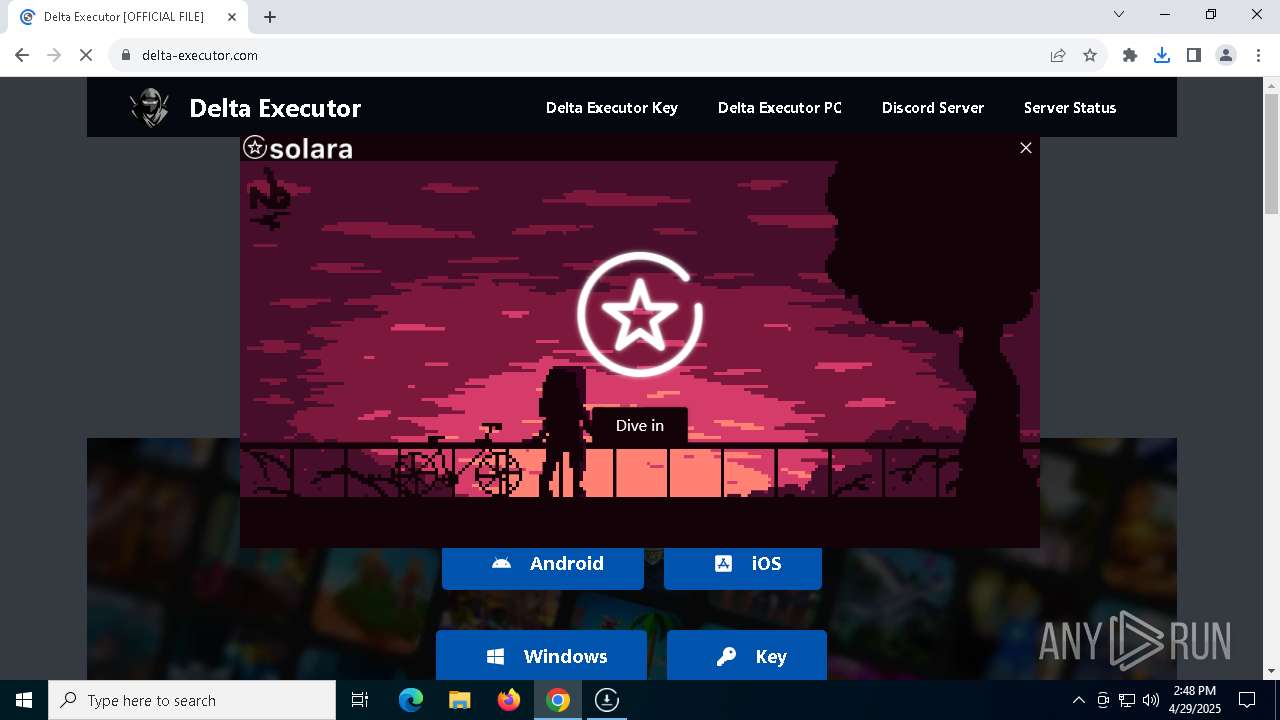Open the clock and calendar
The width and height of the screenshot is (1280, 720).
tap(1195, 700)
